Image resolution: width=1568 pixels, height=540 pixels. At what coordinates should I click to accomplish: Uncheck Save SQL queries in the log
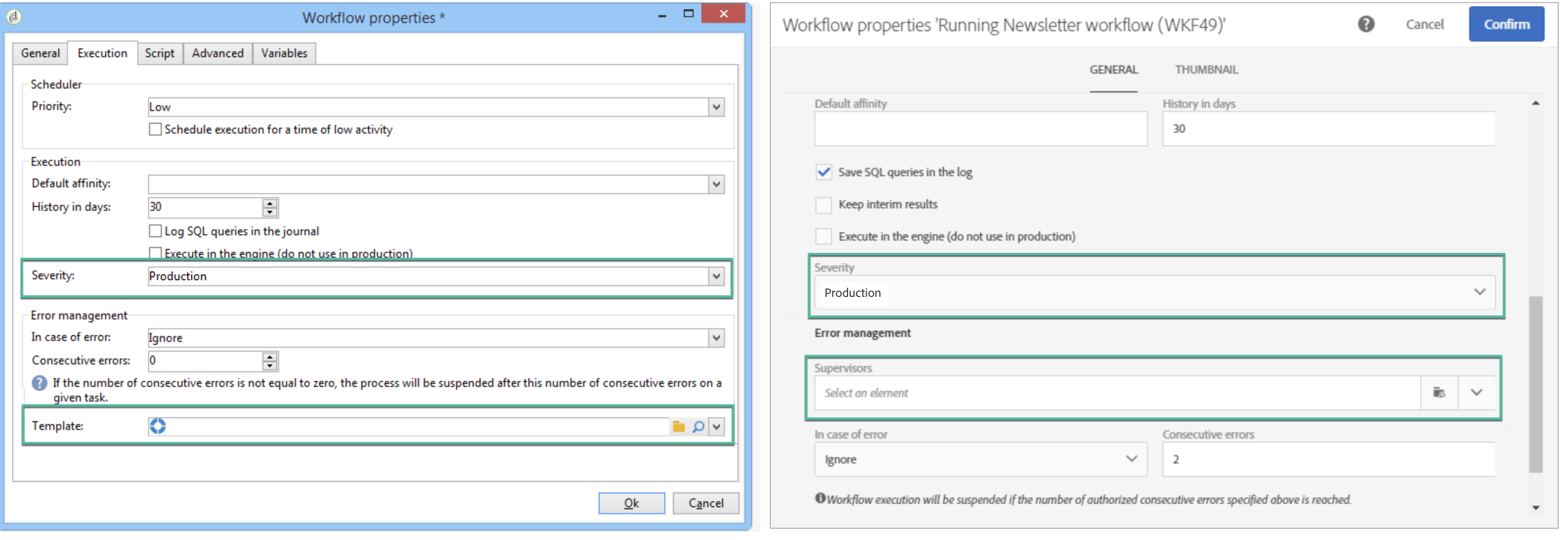point(823,172)
